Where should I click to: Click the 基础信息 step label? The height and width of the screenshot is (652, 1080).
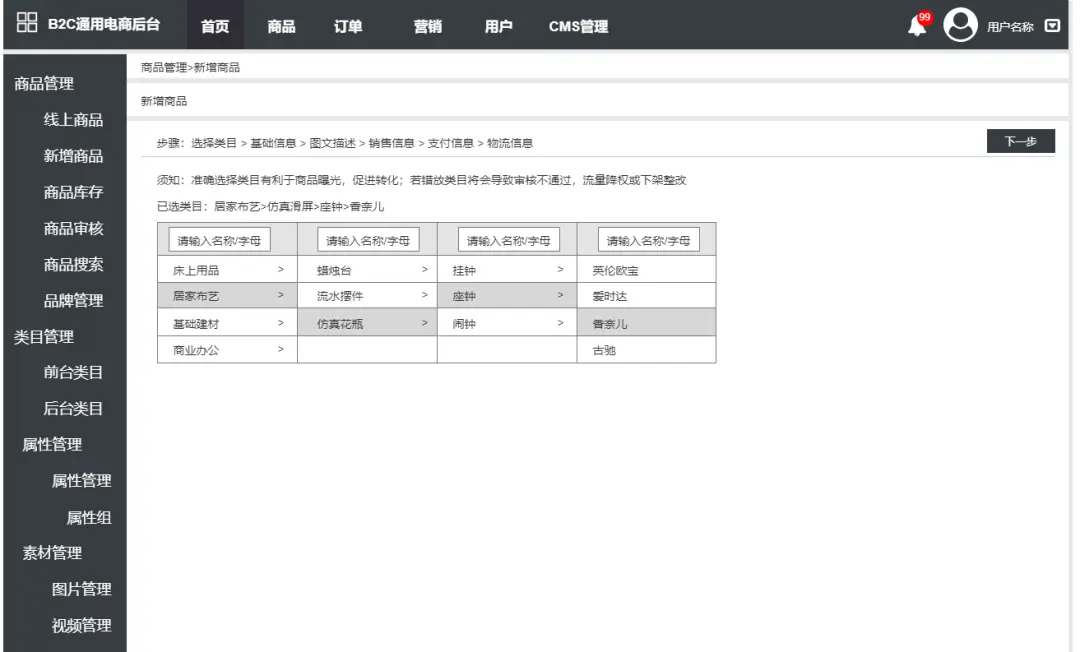273,143
